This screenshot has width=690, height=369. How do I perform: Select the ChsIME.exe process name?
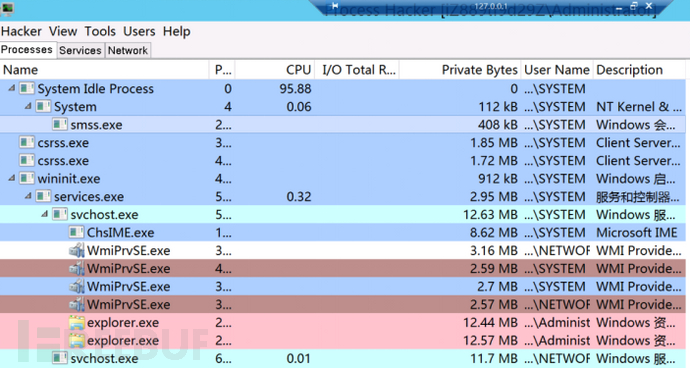point(120,232)
